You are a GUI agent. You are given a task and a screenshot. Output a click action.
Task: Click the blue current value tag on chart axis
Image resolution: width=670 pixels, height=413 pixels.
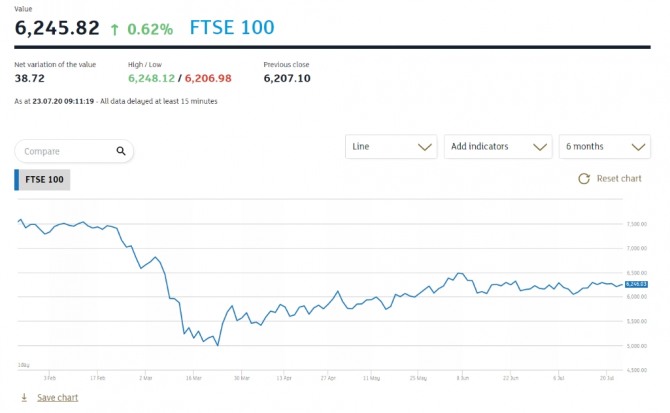click(637, 284)
